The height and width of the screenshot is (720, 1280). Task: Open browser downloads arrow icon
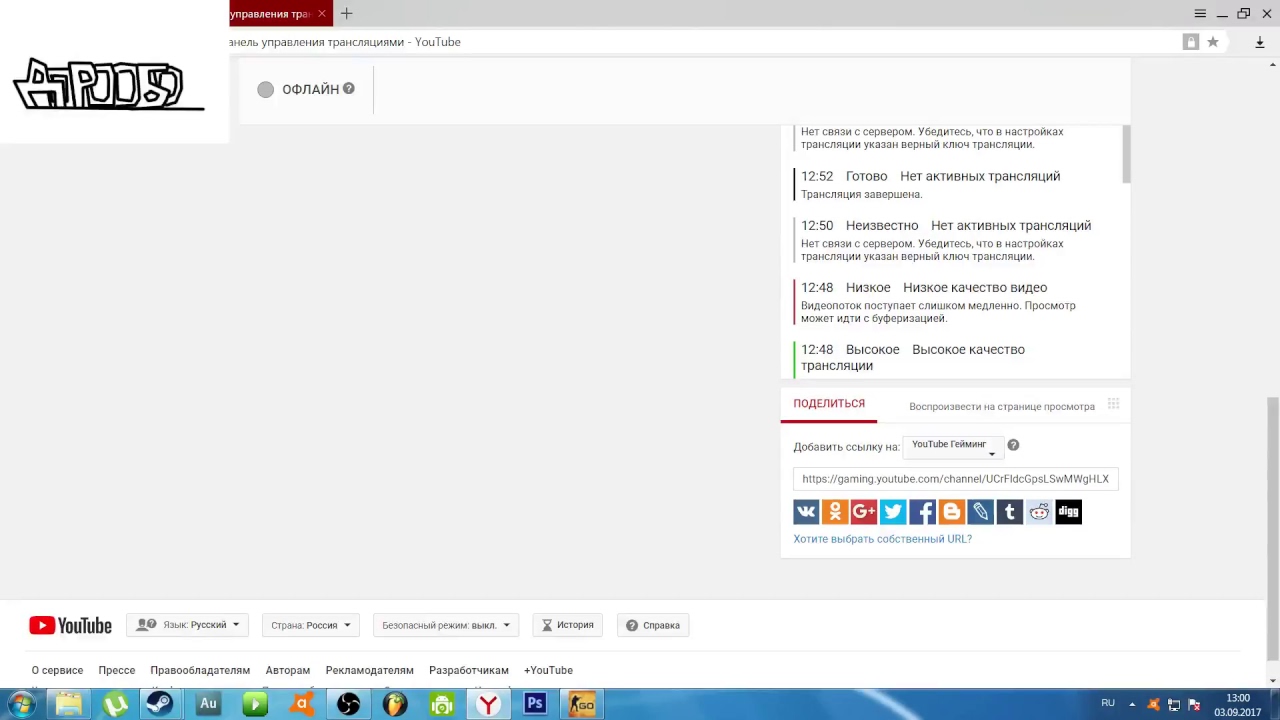[x=1260, y=42]
